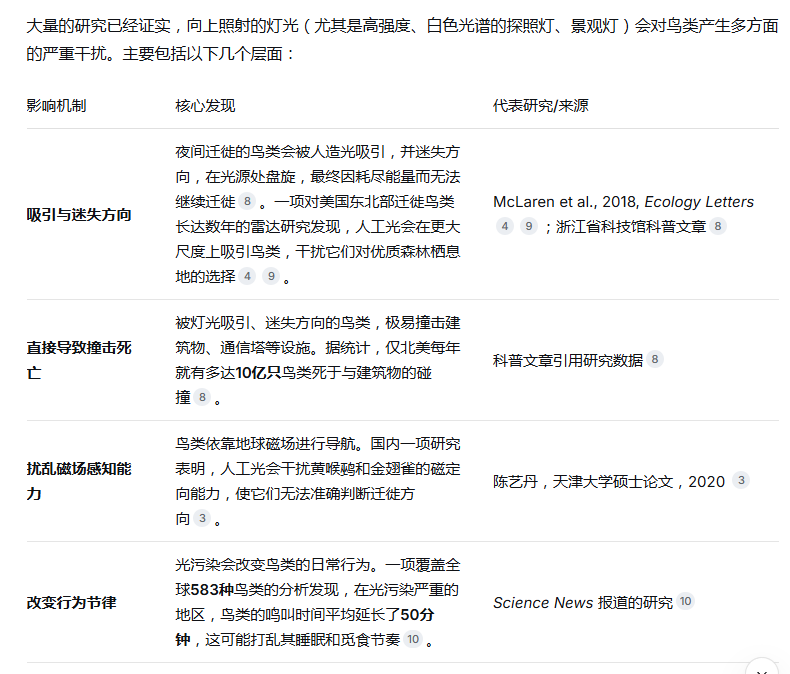The width and height of the screenshot is (790, 674).
Task: Click citation 10 after '睡眠和觅食节奏'
Action: coord(413,639)
